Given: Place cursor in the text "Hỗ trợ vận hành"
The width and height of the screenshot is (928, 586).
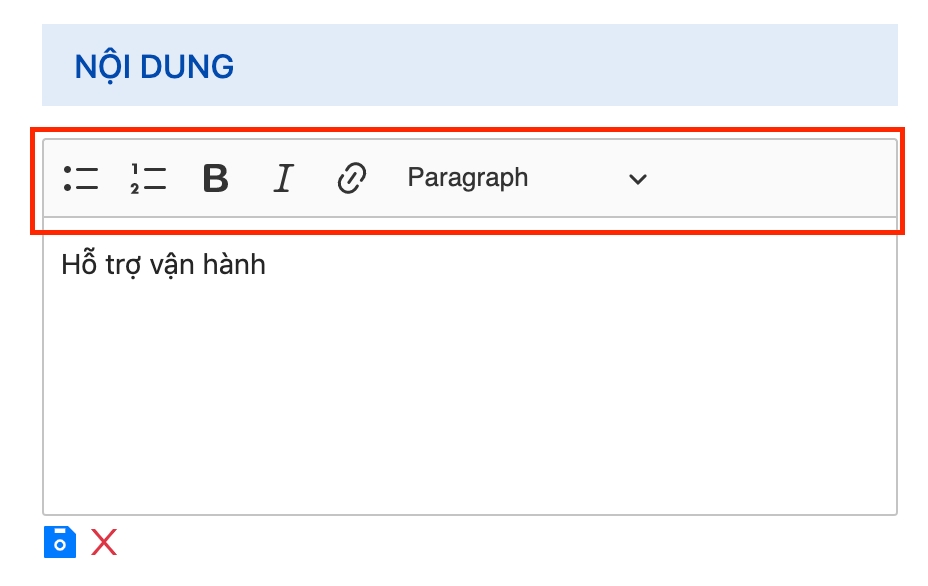Looking at the screenshot, I should 163,265.
